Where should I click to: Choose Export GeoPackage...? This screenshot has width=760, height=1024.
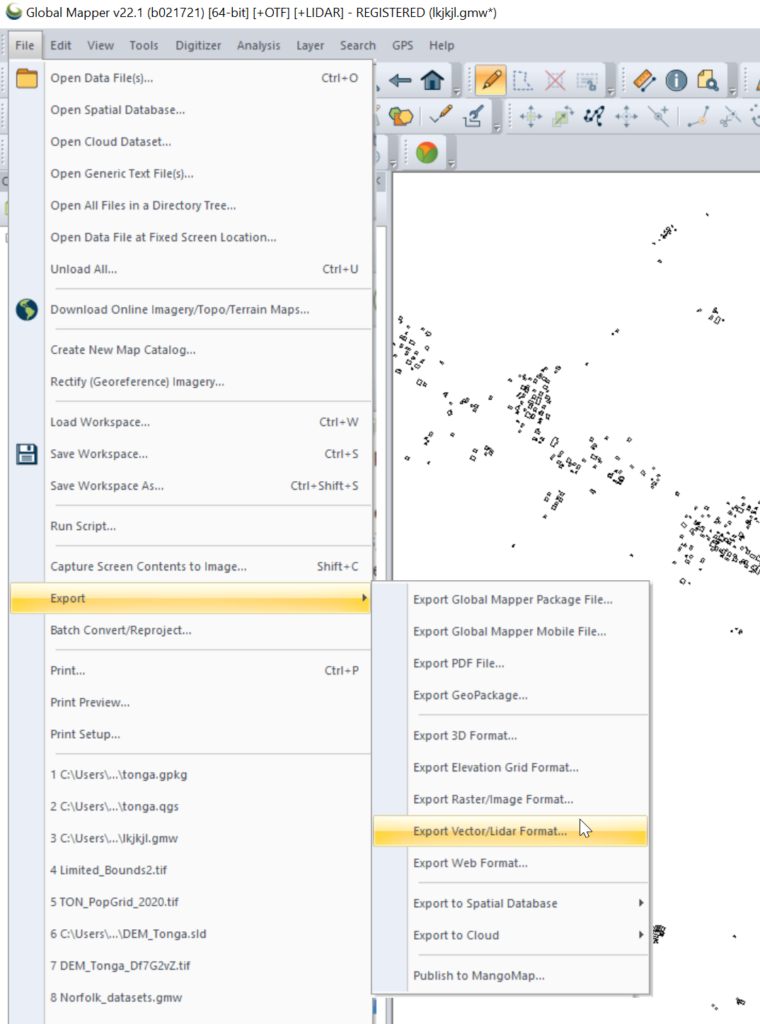pyautogui.click(x=511, y=696)
